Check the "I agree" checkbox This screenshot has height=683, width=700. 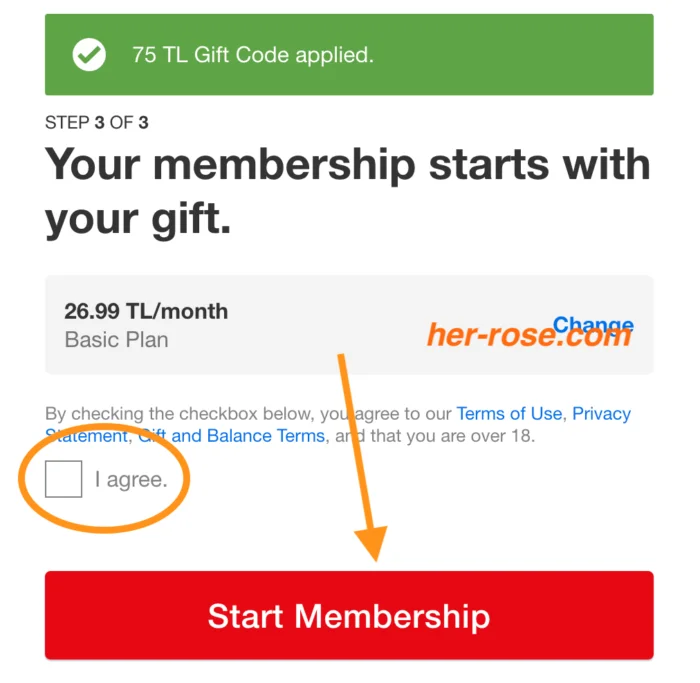[64, 480]
